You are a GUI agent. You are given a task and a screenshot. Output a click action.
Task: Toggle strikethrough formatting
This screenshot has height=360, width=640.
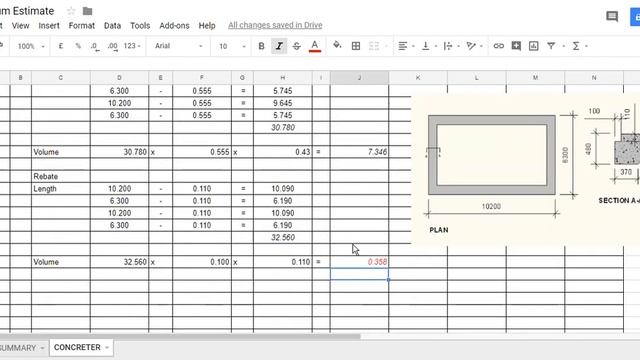click(x=297, y=46)
